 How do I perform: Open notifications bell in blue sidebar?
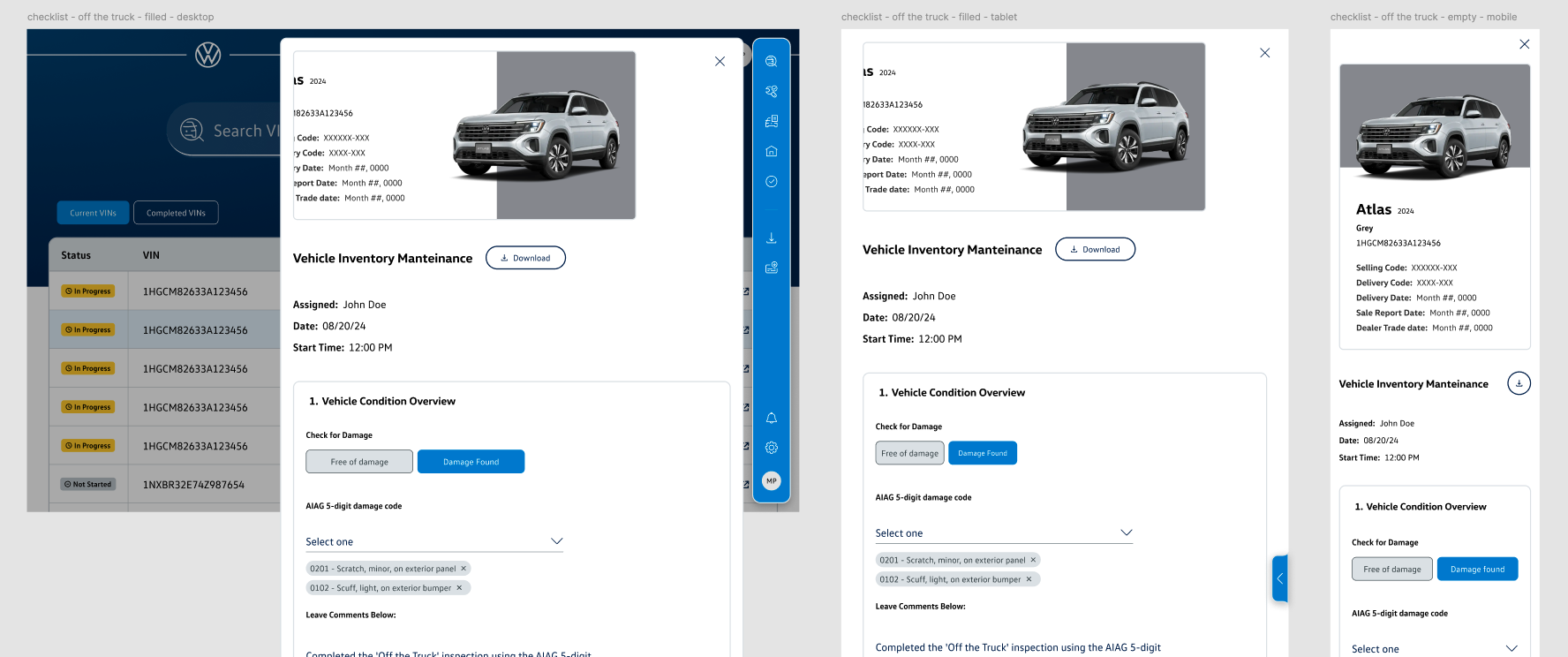pyautogui.click(x=771, y=418)
